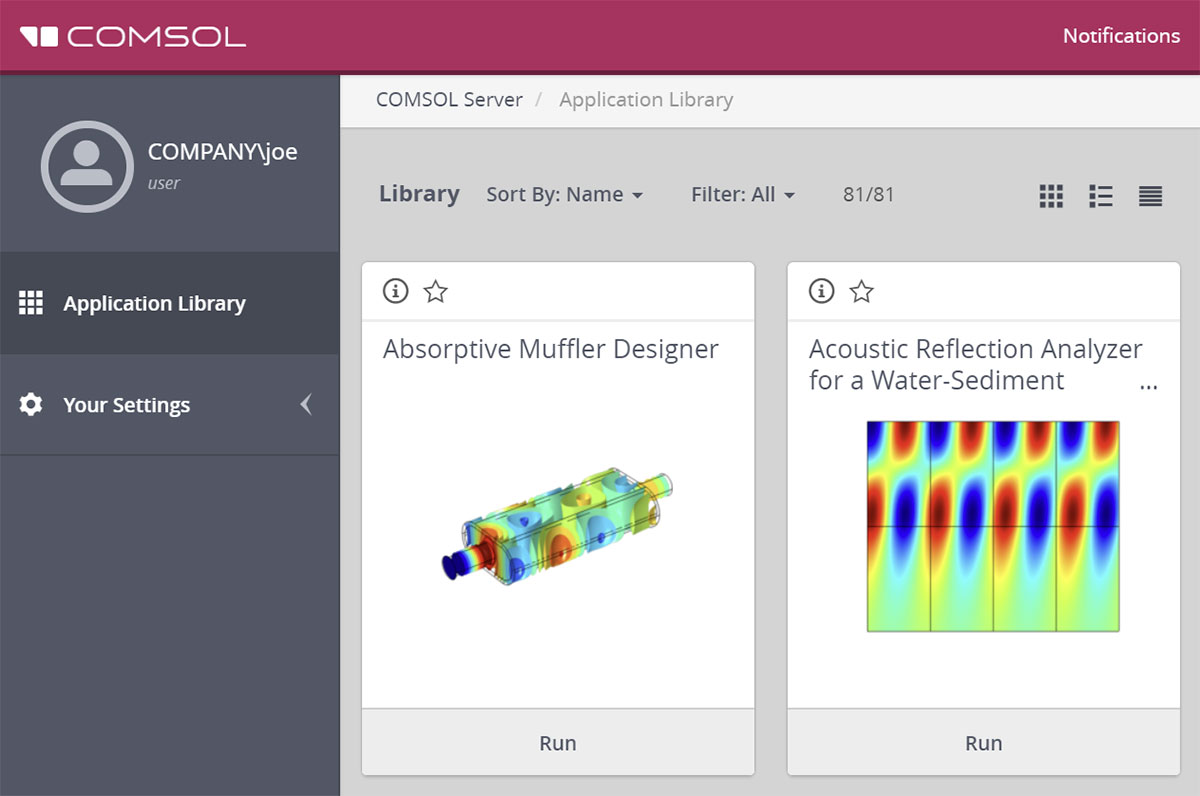Click the acoustic reflection plot thumbnail
This screenshot has width=1200, height=796.
[992, 526]
